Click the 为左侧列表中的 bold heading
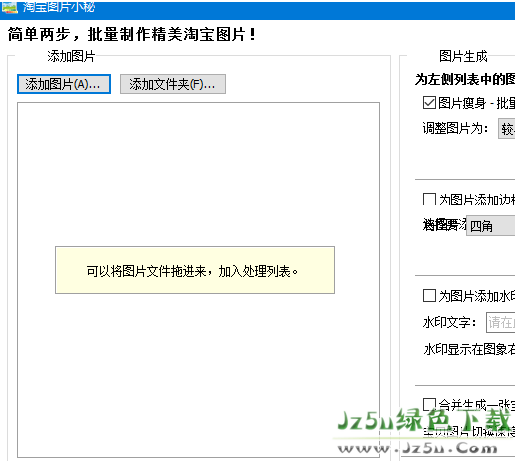 coord(465,79)
